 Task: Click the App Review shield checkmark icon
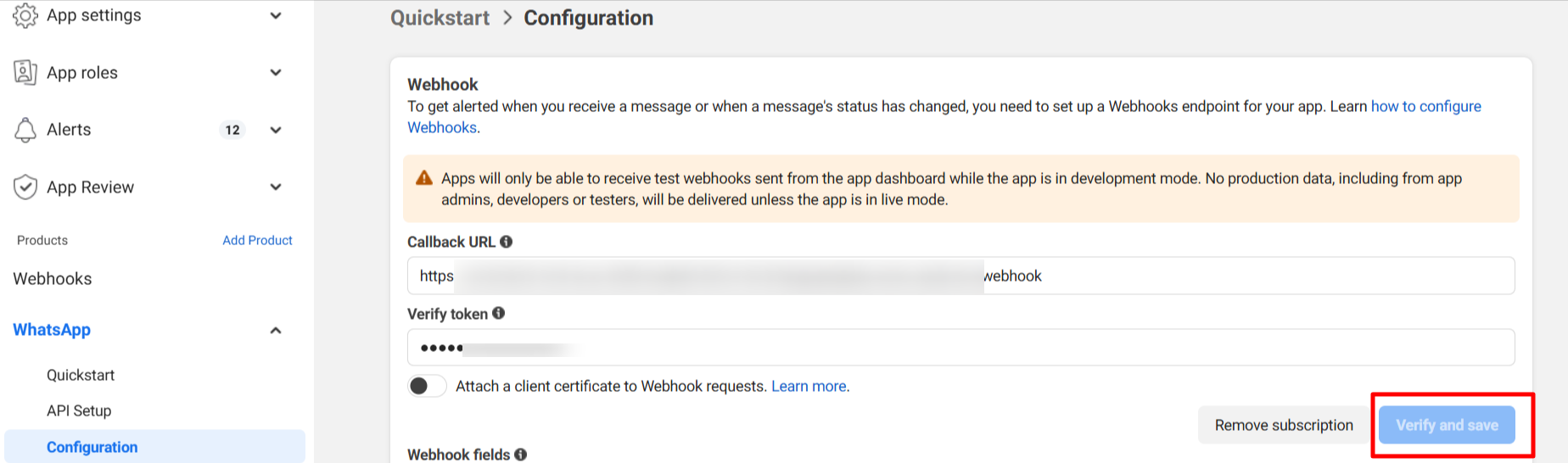tap(25, 187)
